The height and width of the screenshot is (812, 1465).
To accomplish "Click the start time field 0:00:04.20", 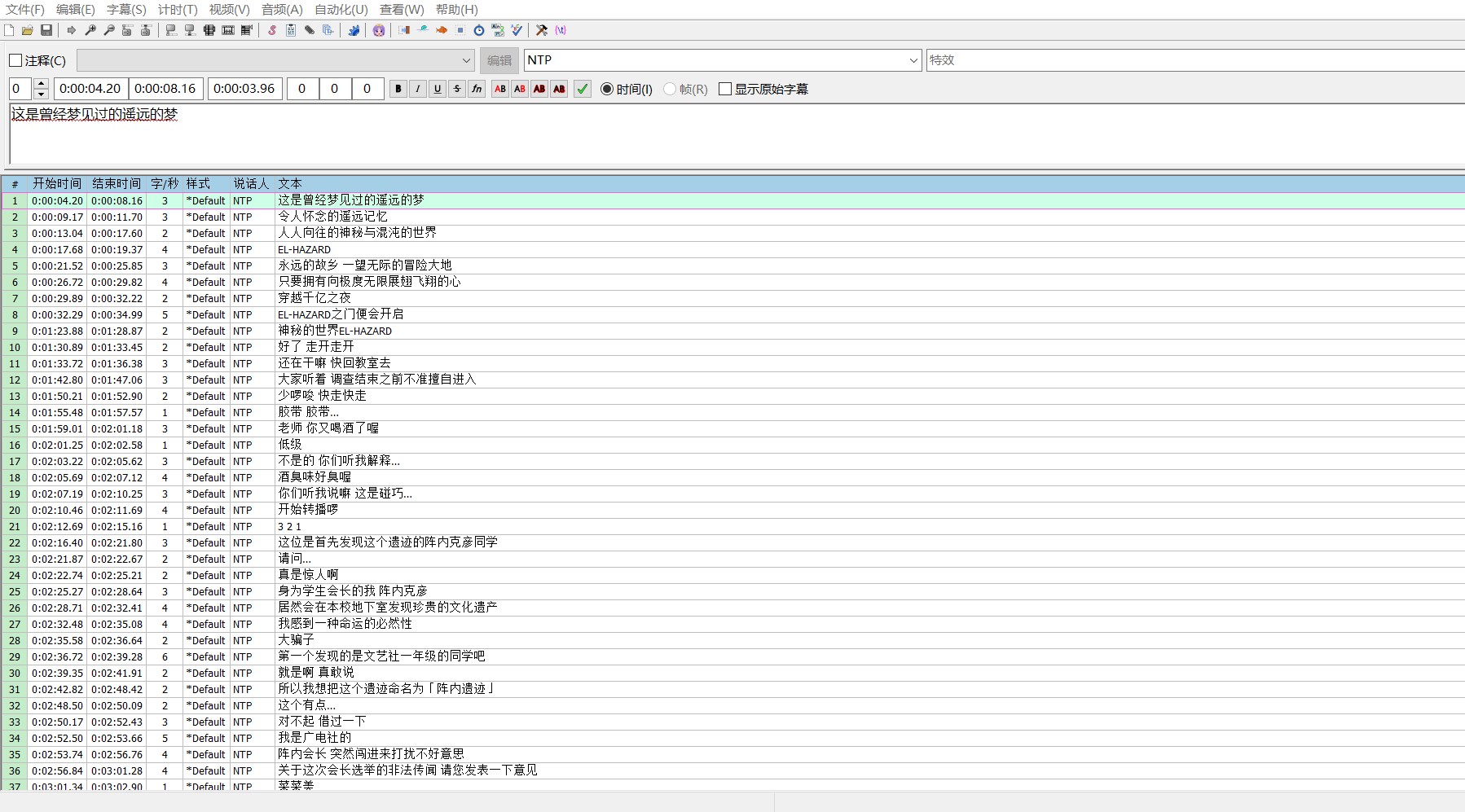I will 90,89.
